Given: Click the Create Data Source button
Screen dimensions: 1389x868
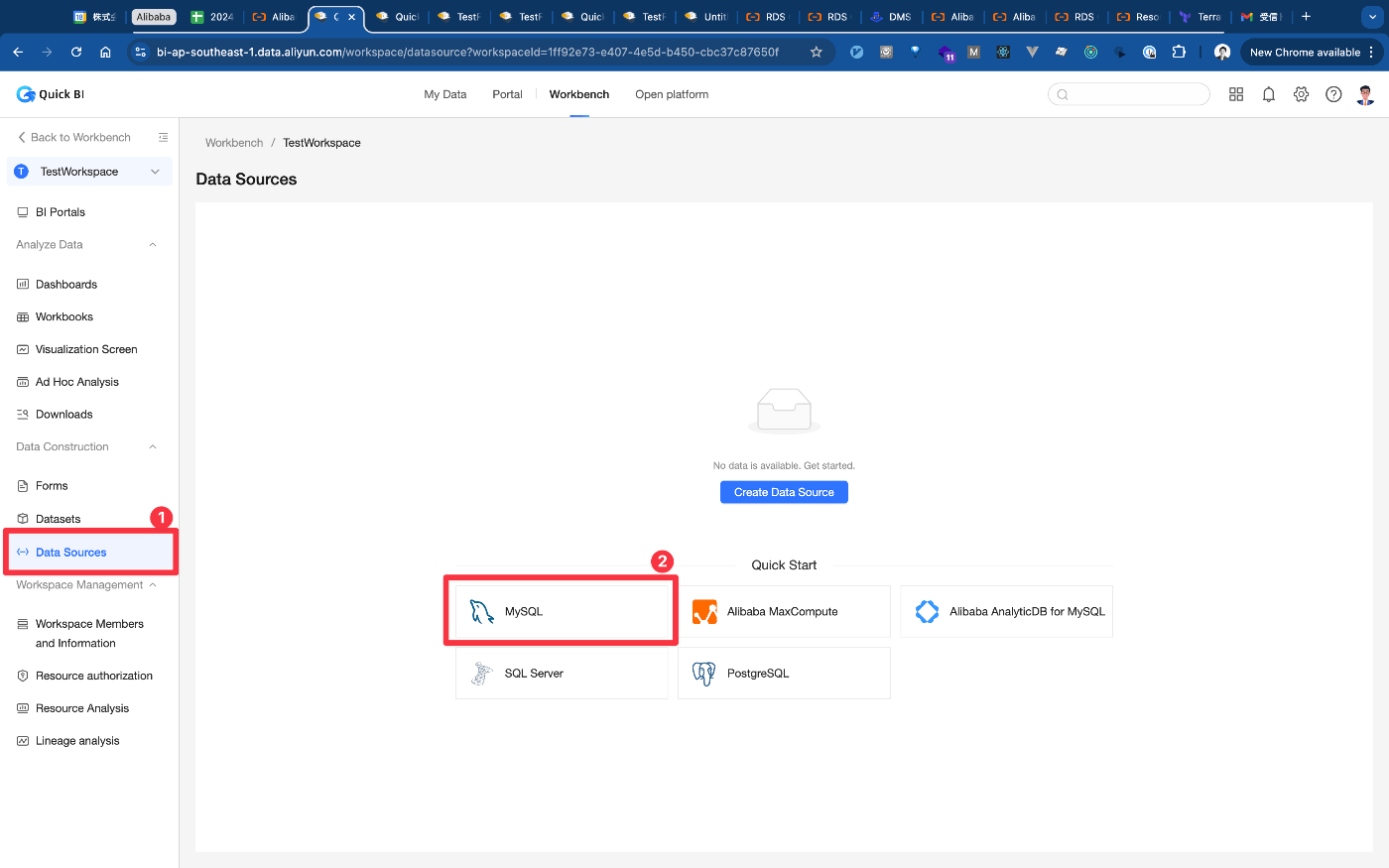Looking at the screenshot, I should pyautogui.click(x=784, y=492).
